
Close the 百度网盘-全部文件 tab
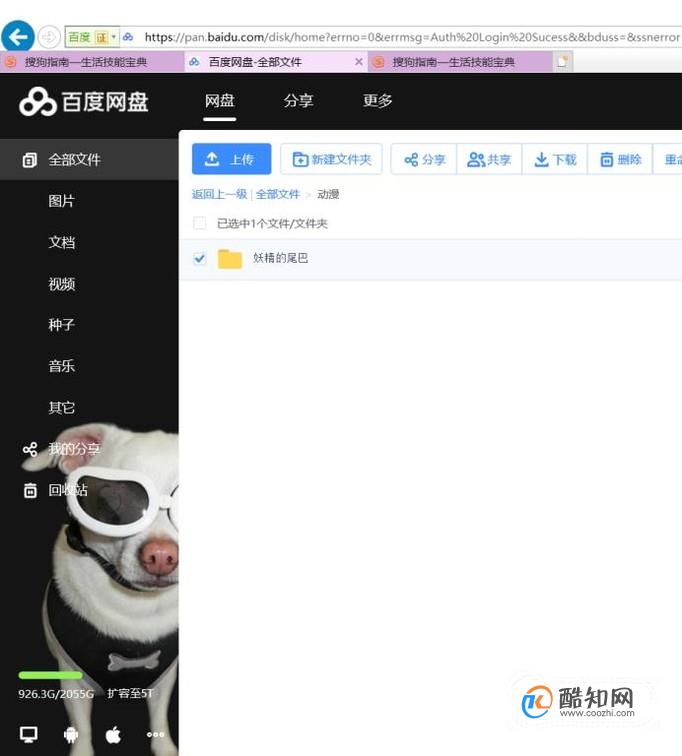coord(359,62)
